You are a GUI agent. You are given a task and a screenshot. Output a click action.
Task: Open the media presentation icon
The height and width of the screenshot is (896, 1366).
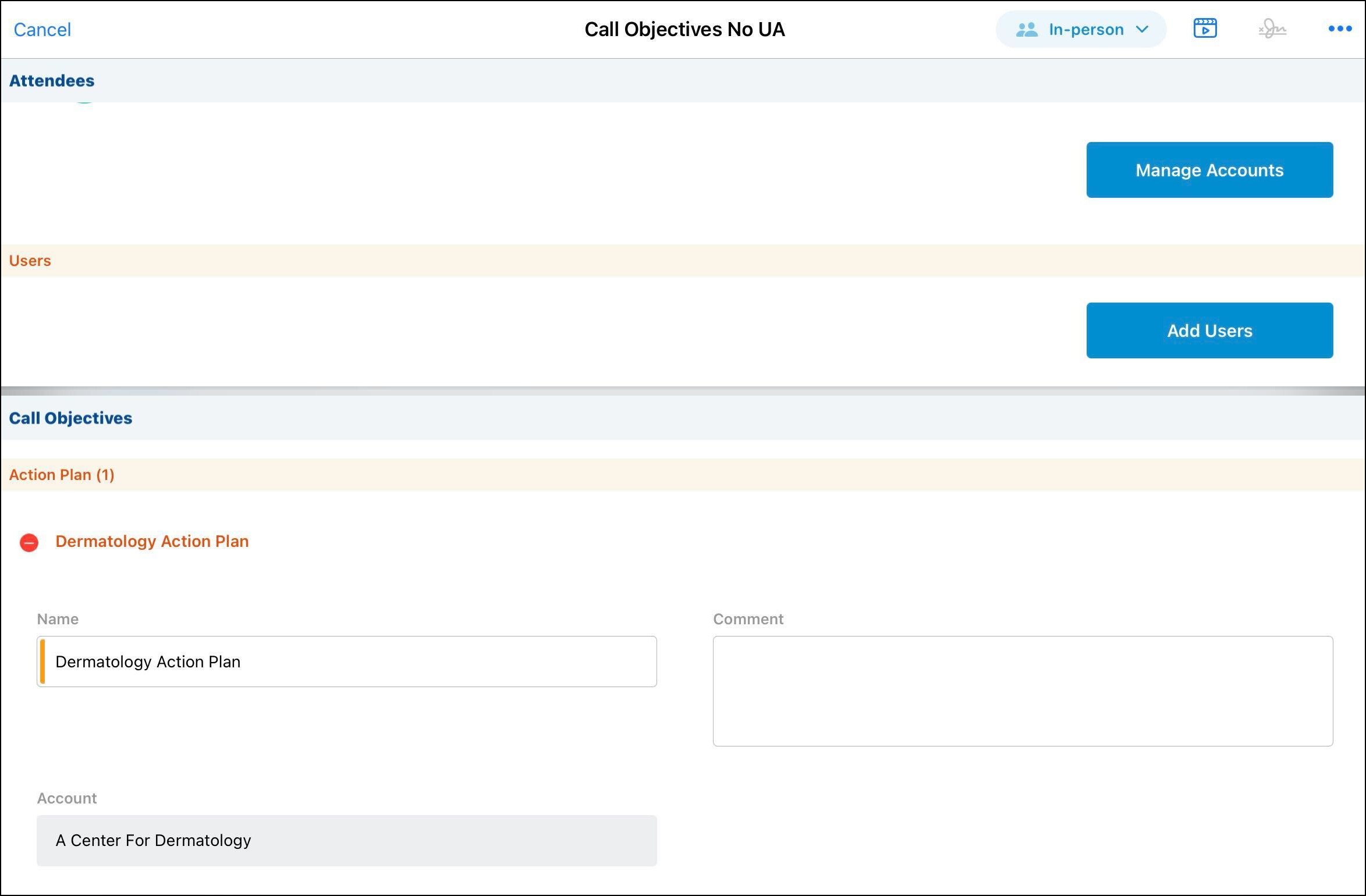click(1204, 29)
